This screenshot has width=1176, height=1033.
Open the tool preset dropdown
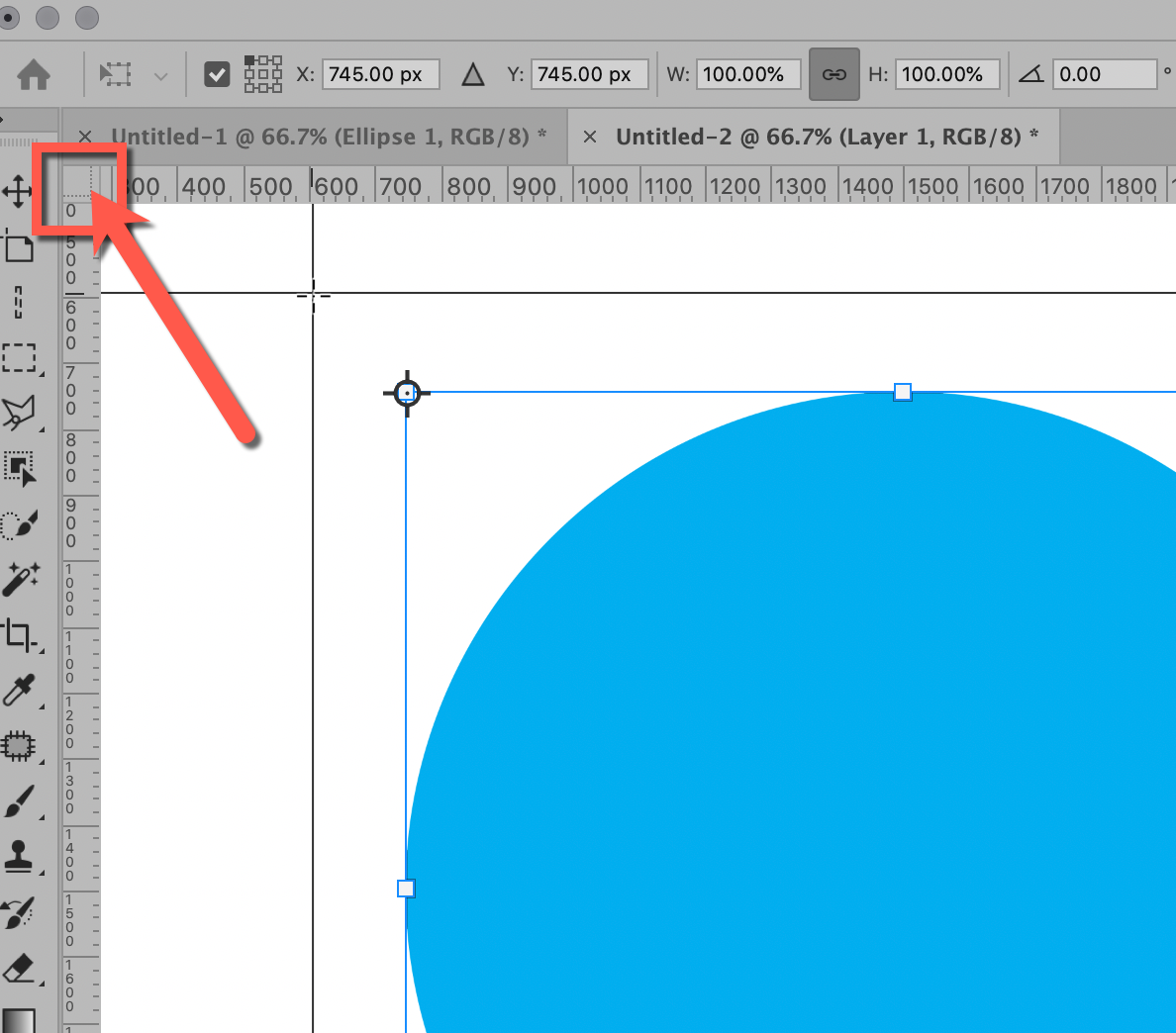[x=161, y=74]
